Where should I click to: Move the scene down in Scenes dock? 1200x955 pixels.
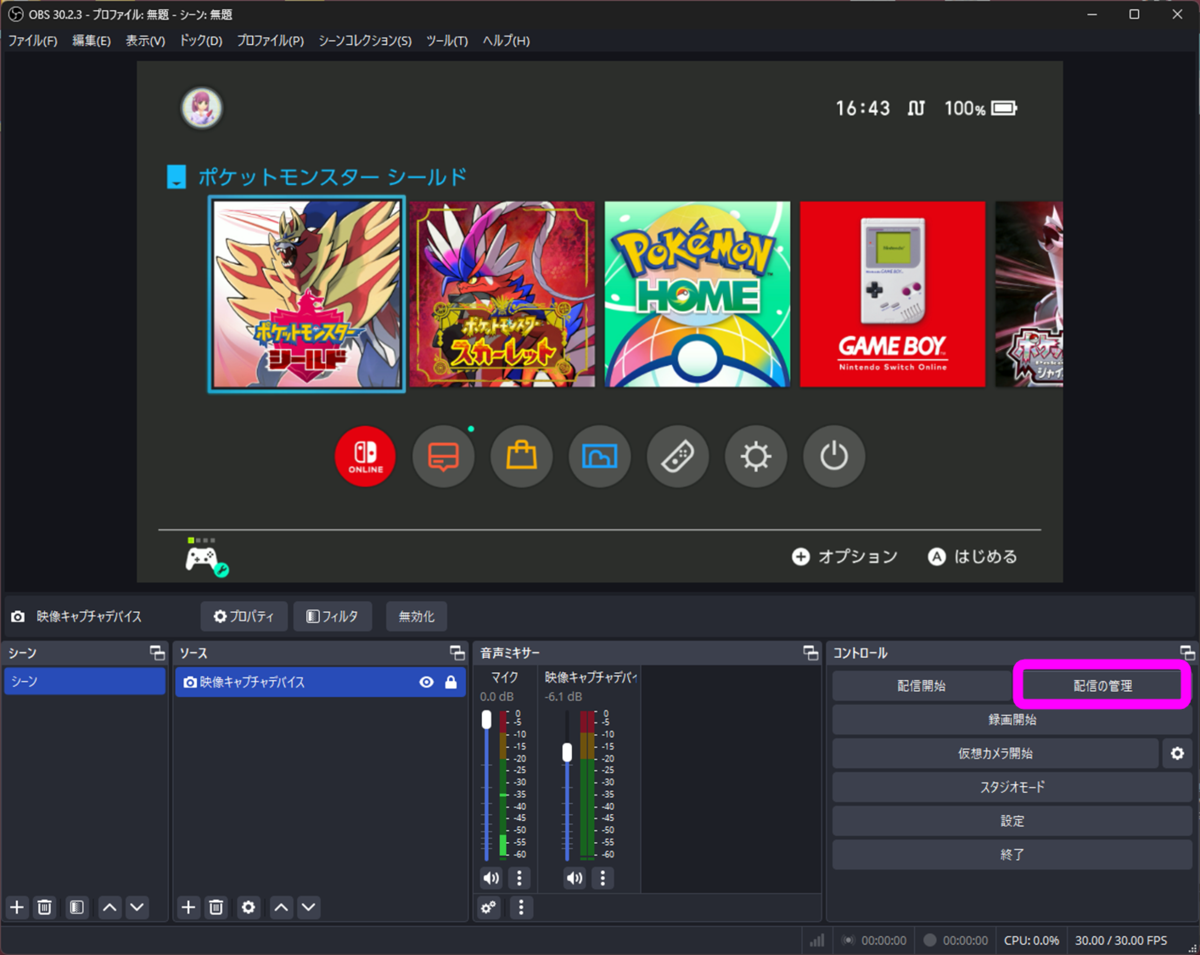click(x=137, y=907)
